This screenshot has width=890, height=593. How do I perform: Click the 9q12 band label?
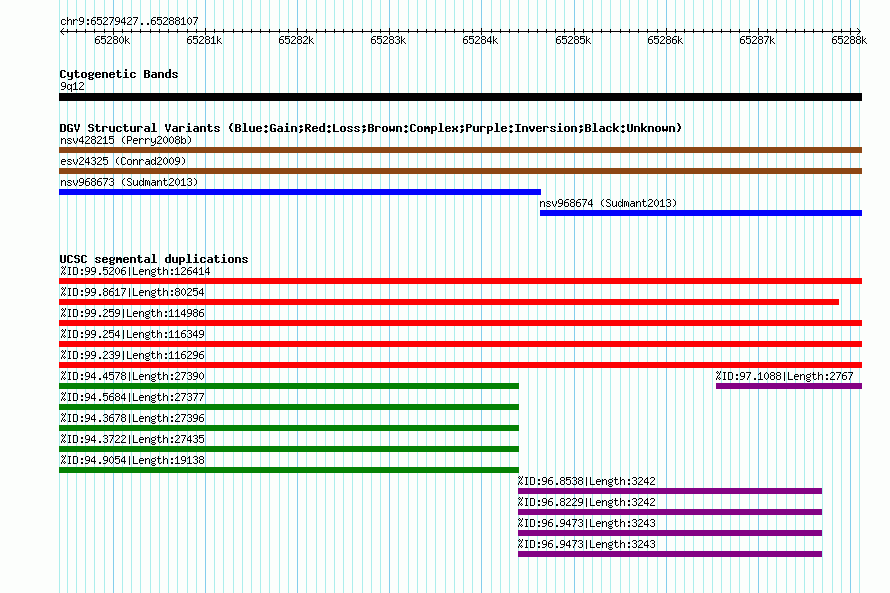pyautogui.click(x=72, y=86)
